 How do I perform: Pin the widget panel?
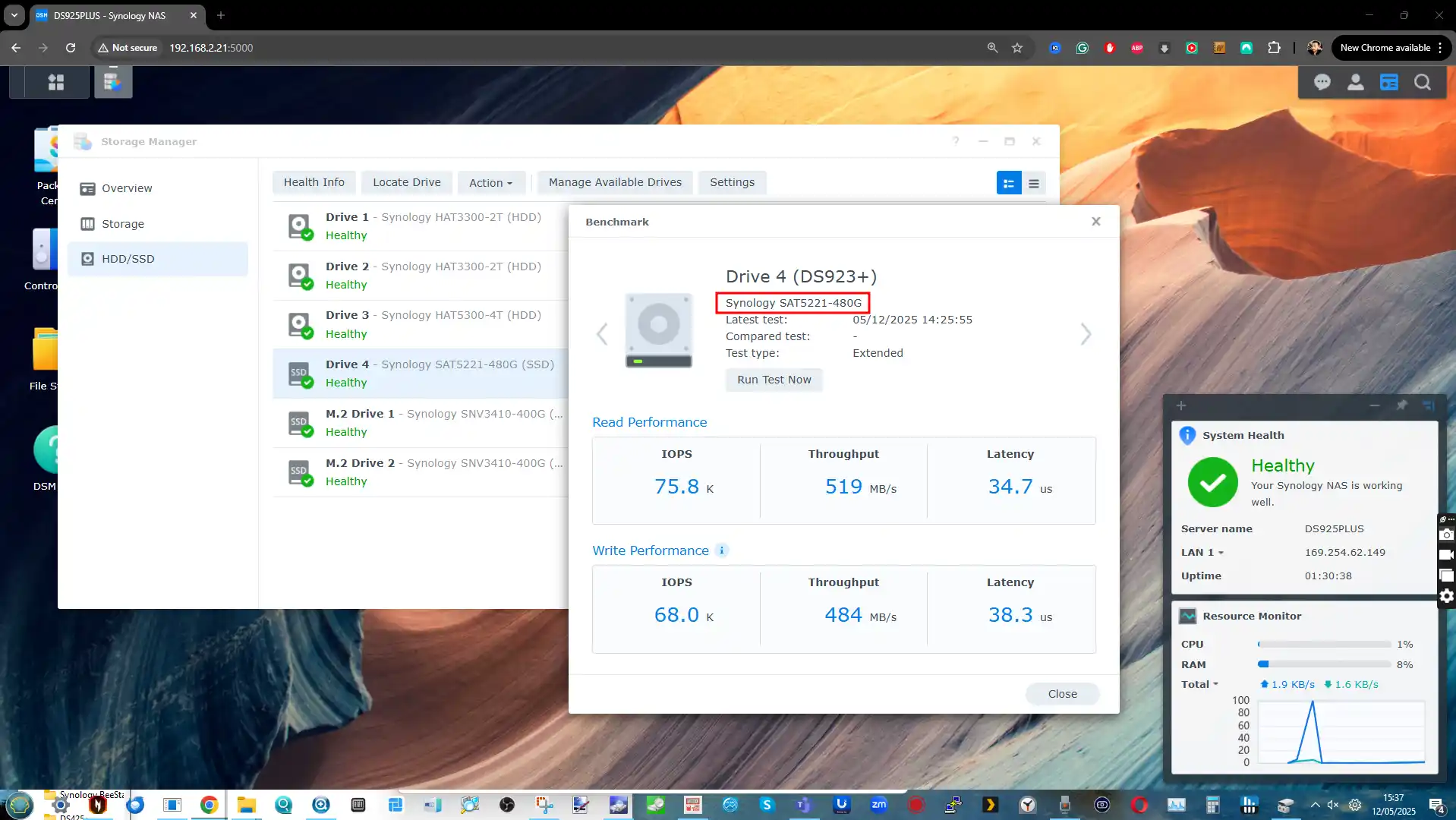pos(1402,405)
